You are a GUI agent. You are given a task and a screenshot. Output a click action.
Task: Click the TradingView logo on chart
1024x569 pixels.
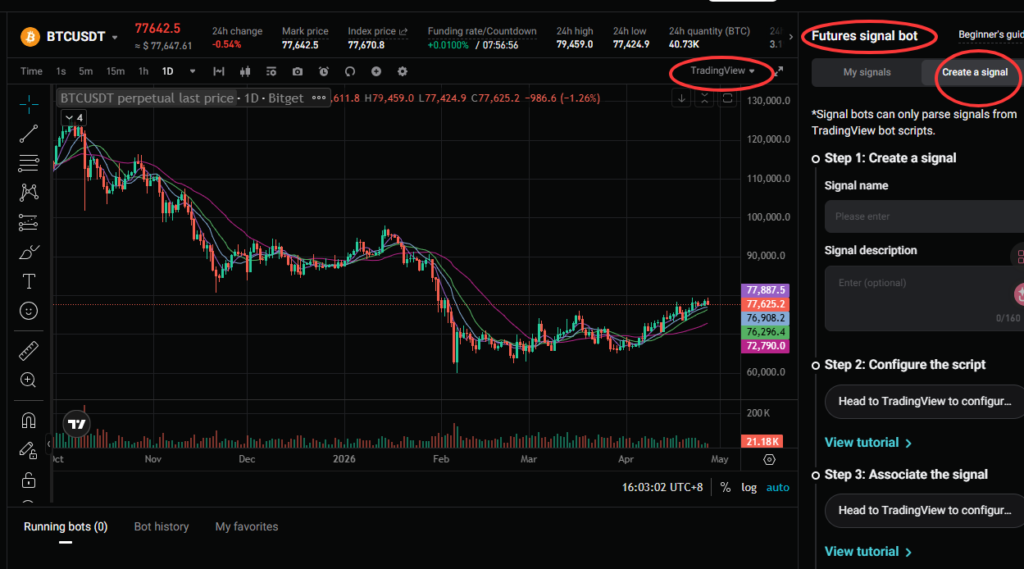point(76,424)
